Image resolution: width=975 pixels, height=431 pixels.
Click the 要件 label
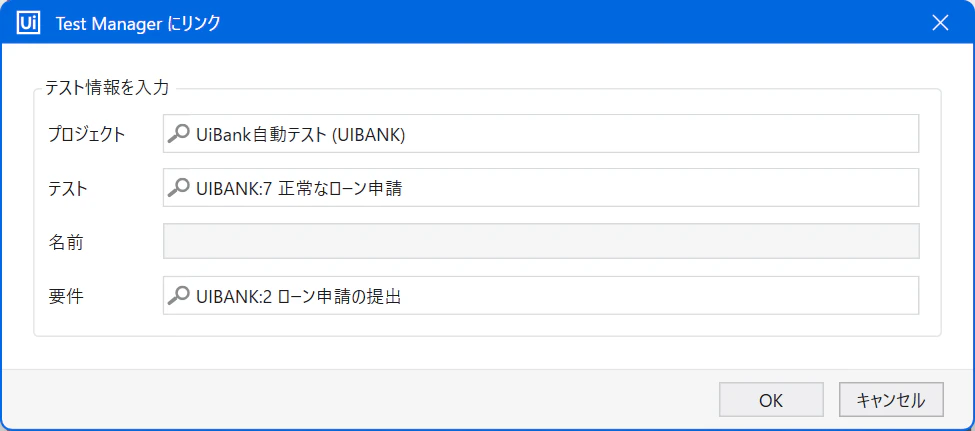tap(66, 296)
